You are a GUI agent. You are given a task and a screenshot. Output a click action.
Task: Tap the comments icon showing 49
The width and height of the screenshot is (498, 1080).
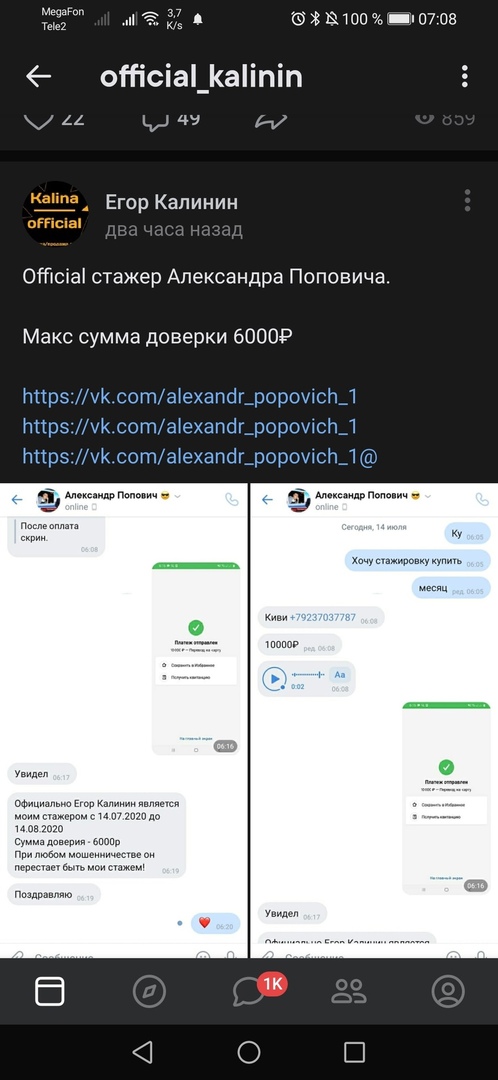(171, 120)
